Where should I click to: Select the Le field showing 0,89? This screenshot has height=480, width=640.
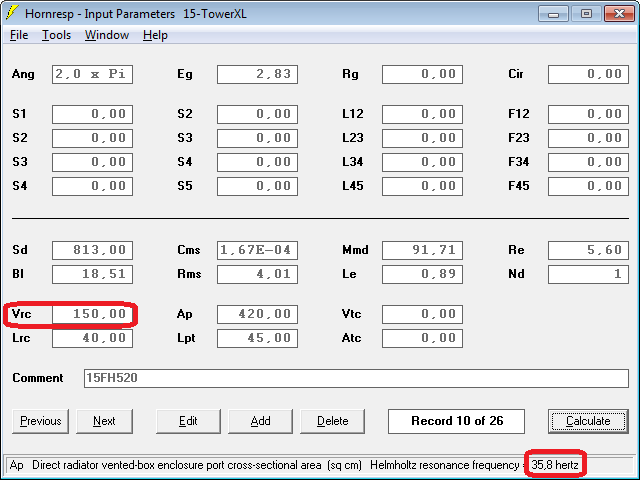(x=422, y=274)
